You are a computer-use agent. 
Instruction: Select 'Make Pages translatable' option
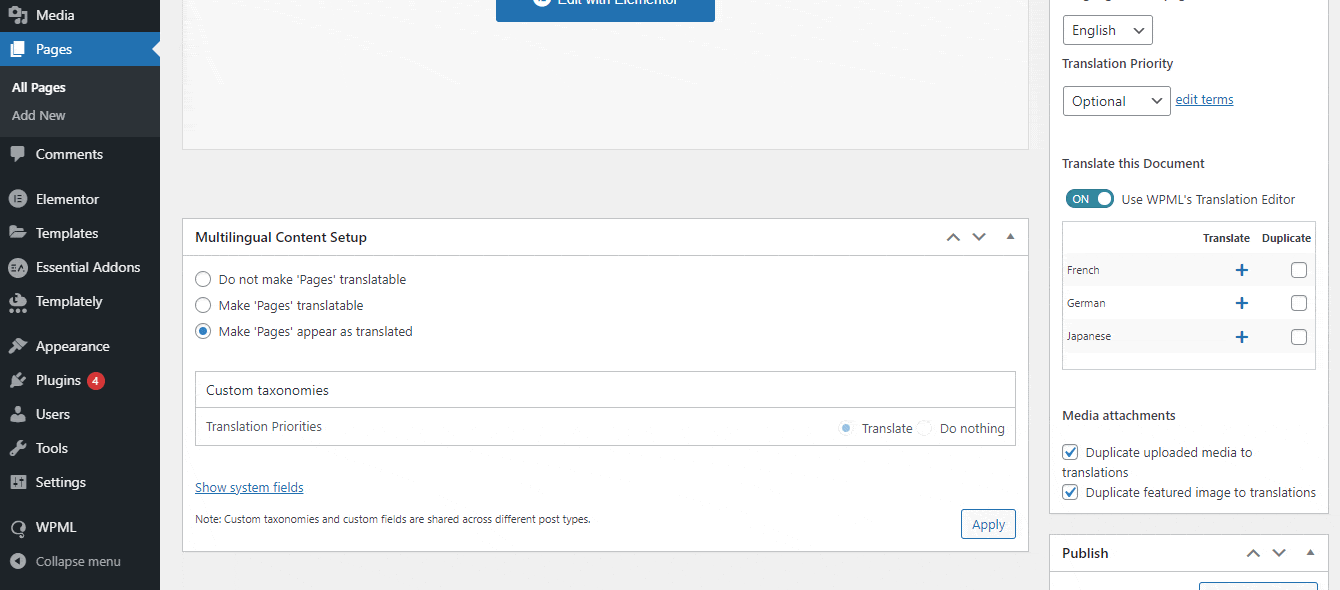coord(203,305)
